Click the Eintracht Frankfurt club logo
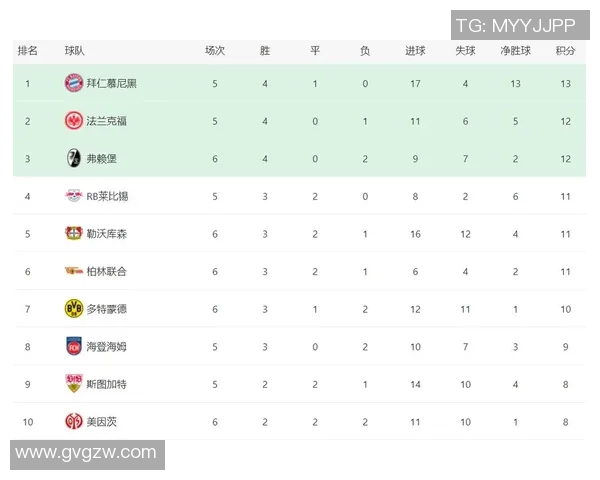Image resolution: width=600 pixels, height=480 pixels. click(x=73, y=121)
